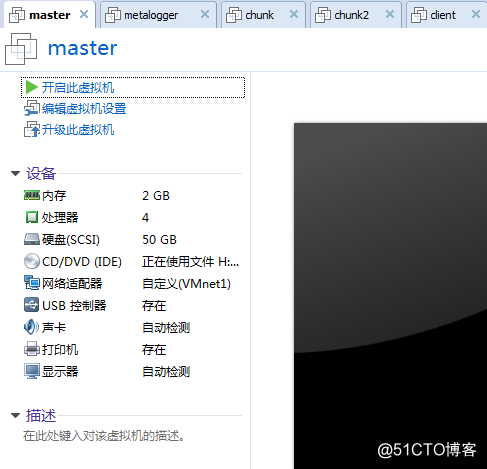Select the 硬盘(SCSI) device label
Screen dimensions: 487x469
[x=71, y=240]
